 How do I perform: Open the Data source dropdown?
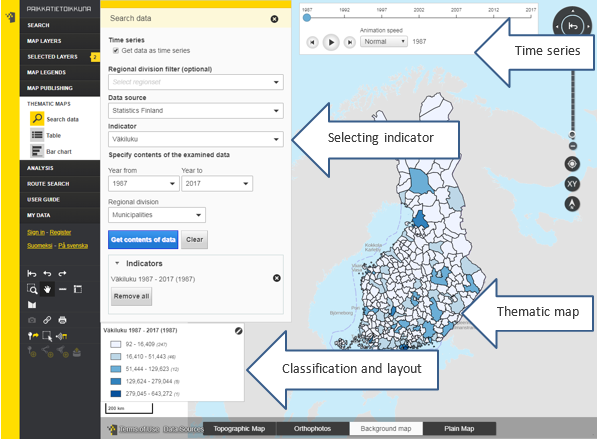tap(196, 111)
